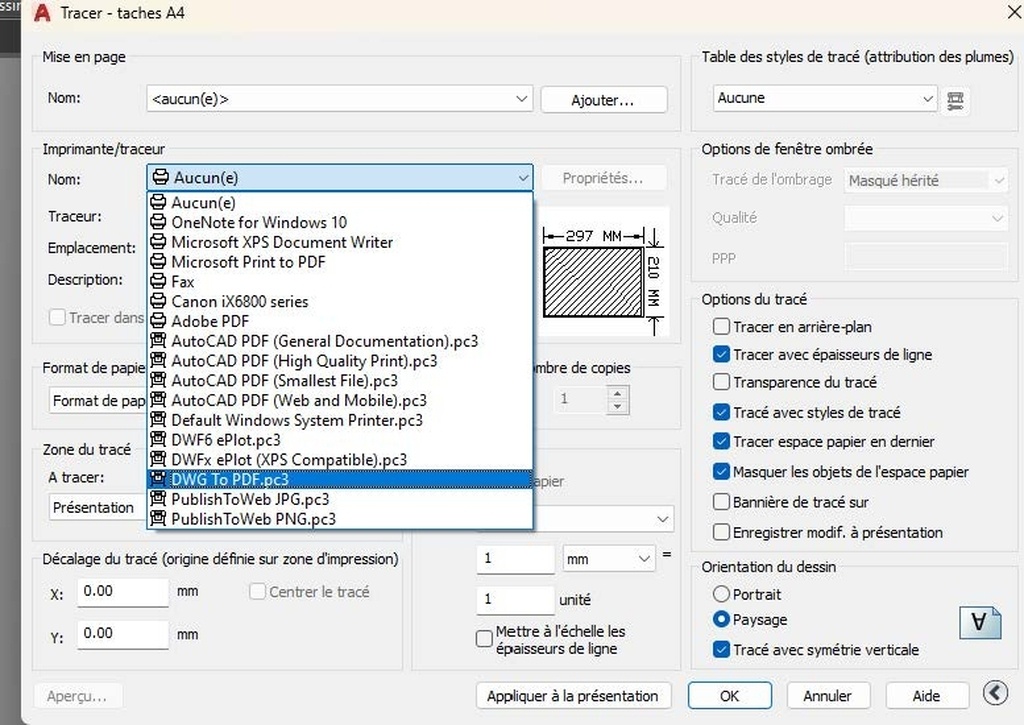Toggle Tracer espace papier en dernier
The height and width of the screenshot is (725, 1024).
(x=721, y=442)
